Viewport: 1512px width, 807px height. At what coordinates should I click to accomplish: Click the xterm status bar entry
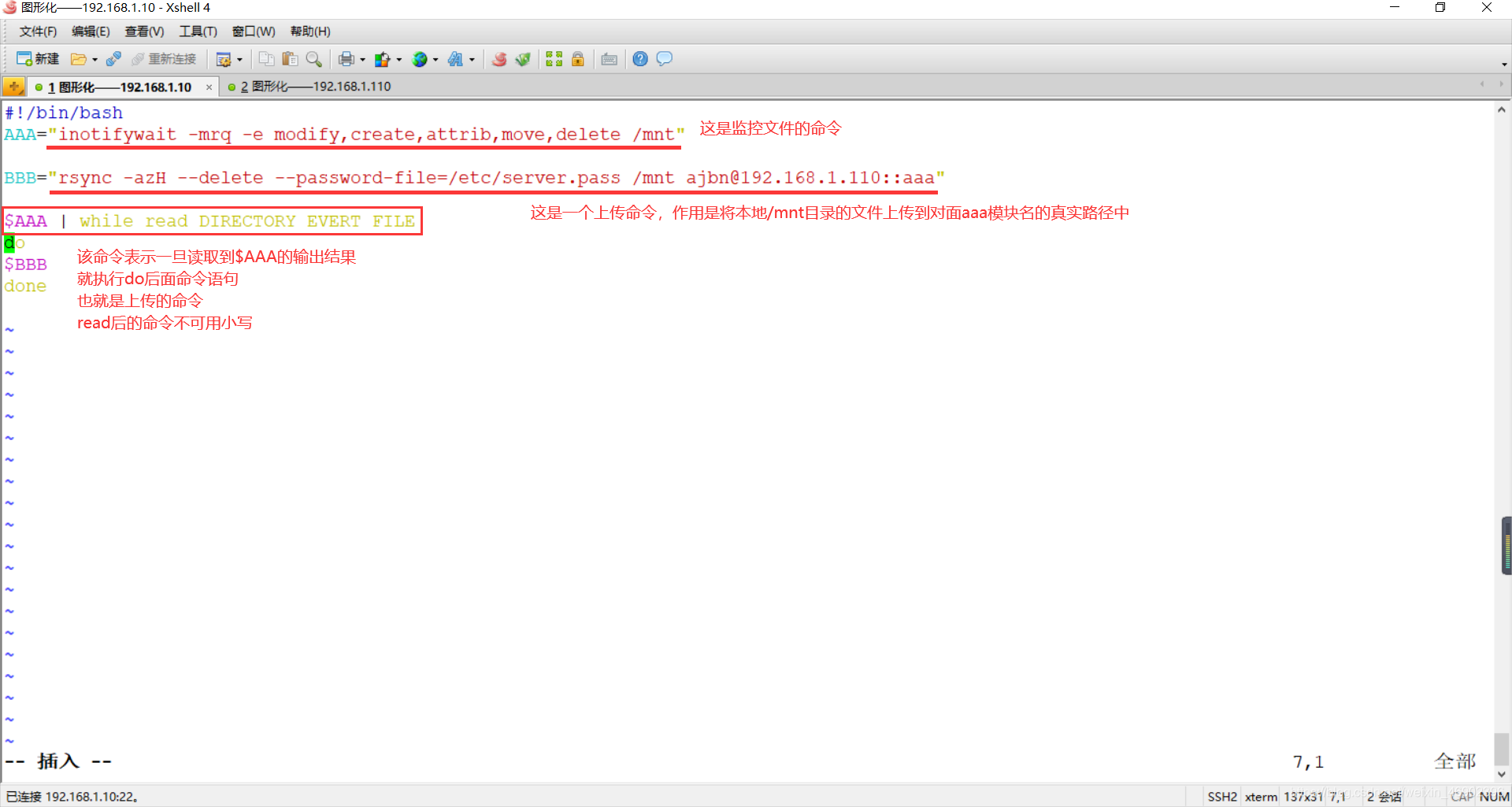[x=1261, y=797]
